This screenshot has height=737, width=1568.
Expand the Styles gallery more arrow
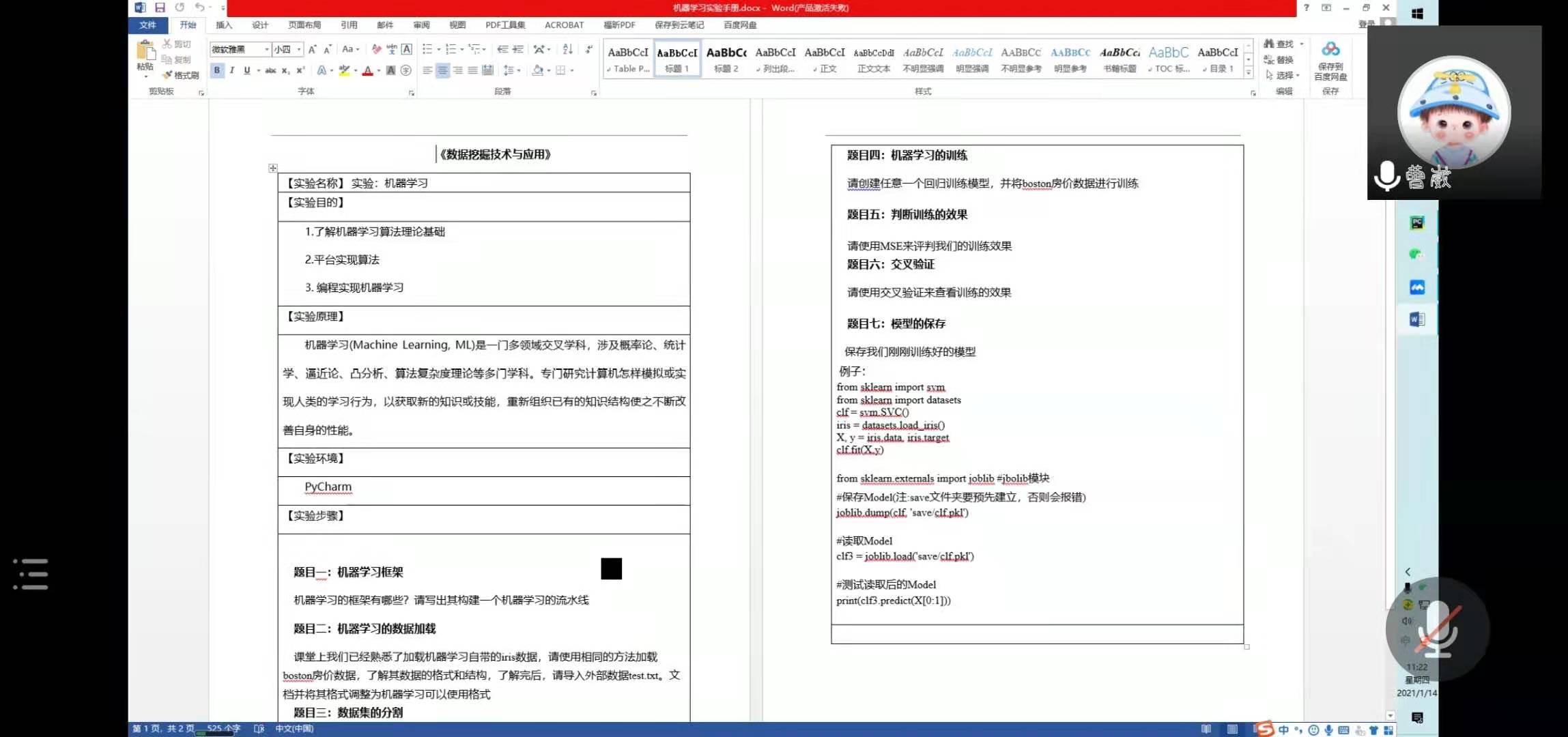click(x=1249, y=72)
